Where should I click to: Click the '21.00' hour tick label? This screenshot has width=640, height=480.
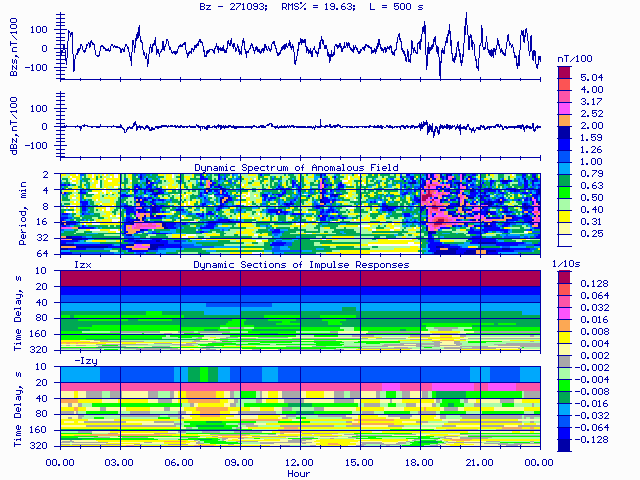[479, 462]
